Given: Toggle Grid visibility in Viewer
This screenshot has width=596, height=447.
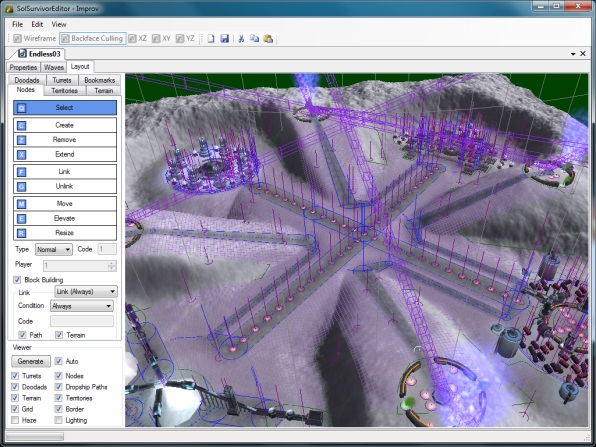Looking at the screenshot, I should click(15, 409).
